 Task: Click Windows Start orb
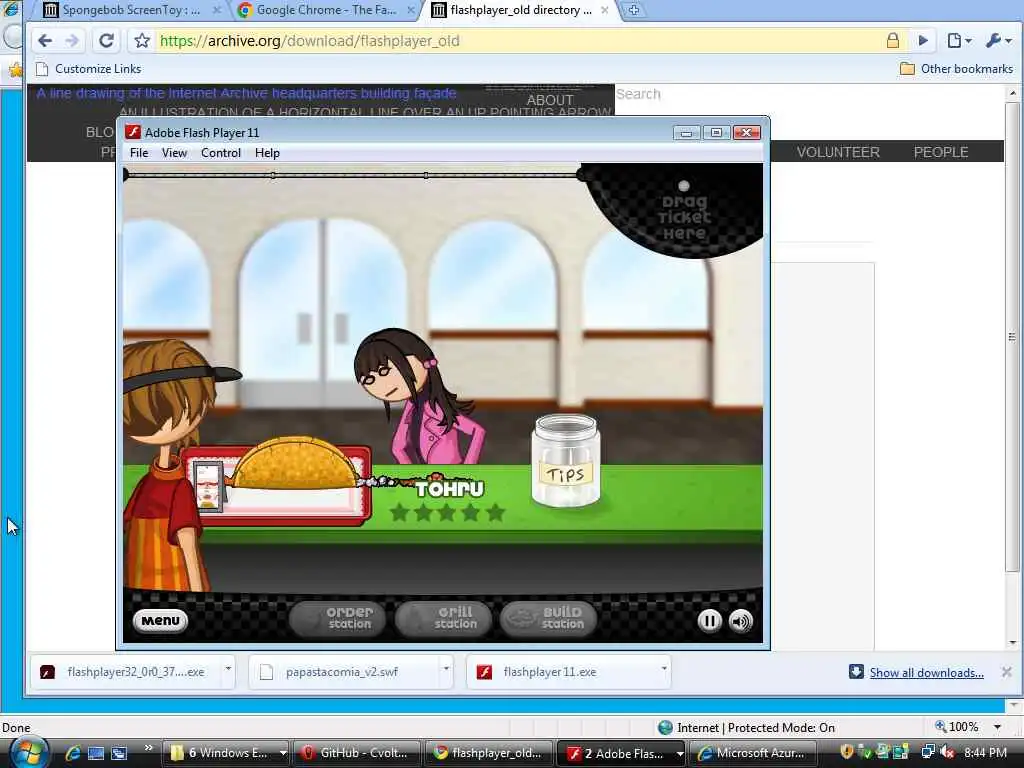[28, 752]
